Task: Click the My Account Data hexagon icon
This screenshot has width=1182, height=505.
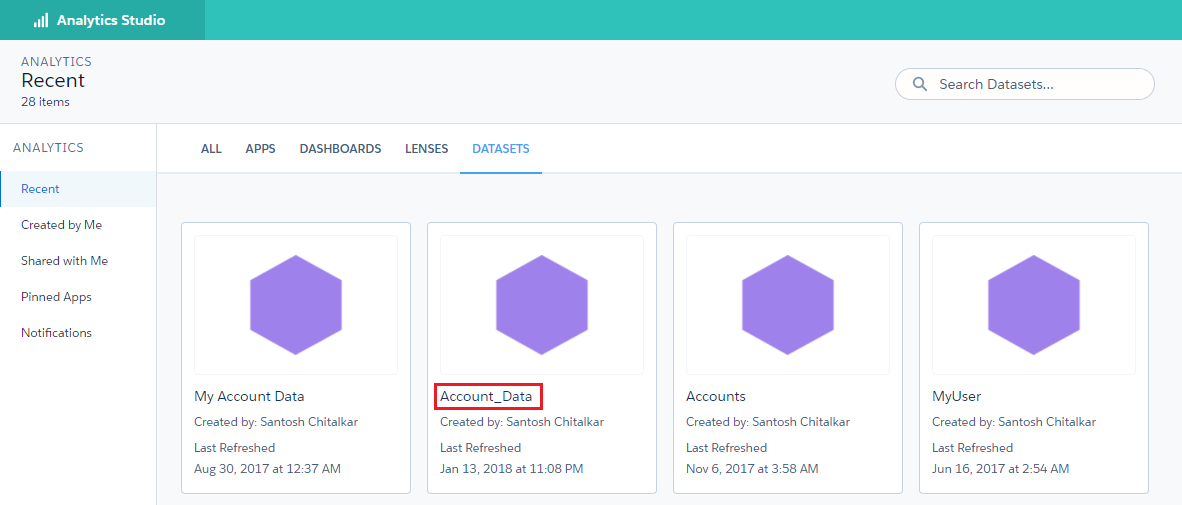Action: click(296, 304)
